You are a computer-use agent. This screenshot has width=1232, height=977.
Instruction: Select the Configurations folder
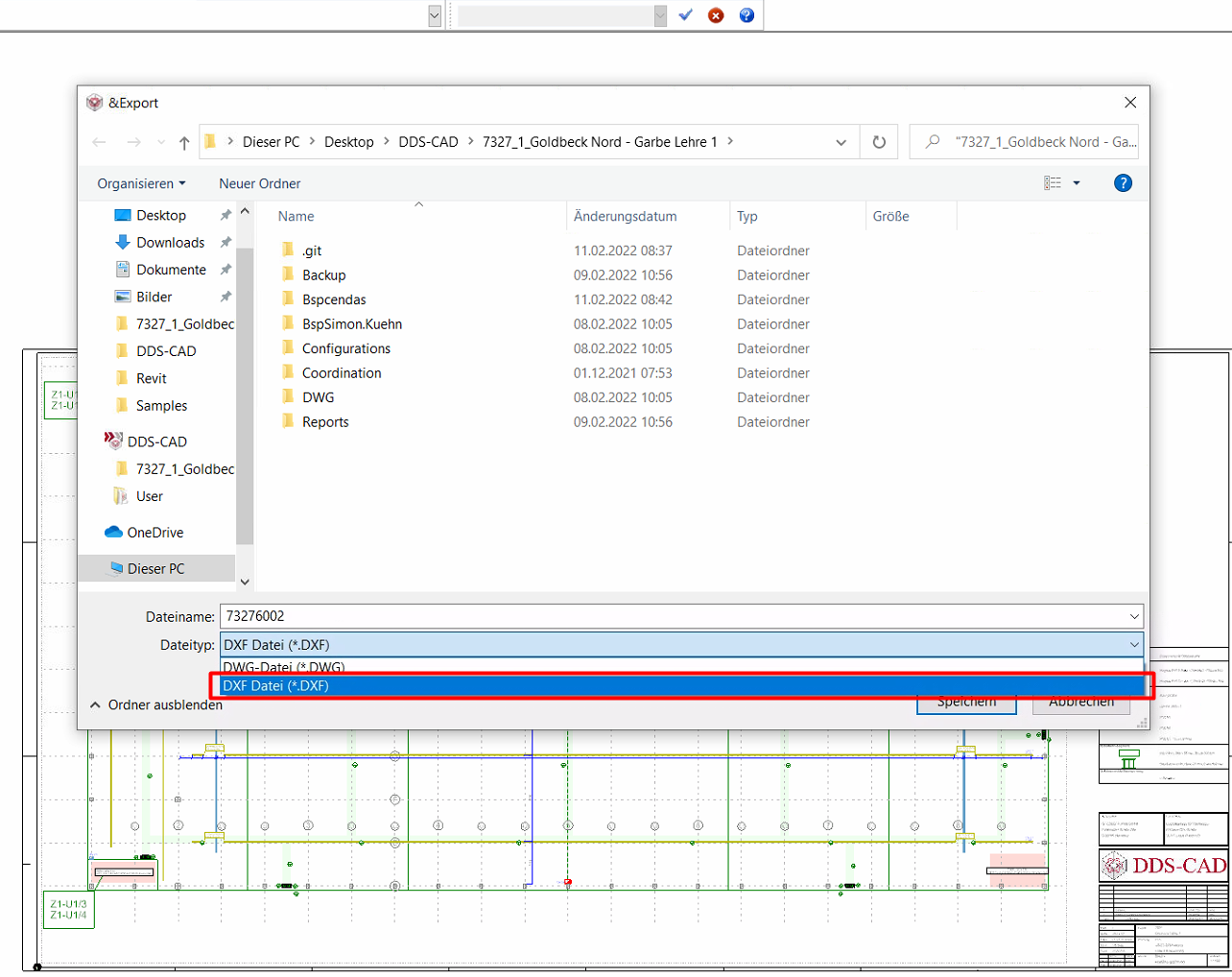click(x=346, y=348)
